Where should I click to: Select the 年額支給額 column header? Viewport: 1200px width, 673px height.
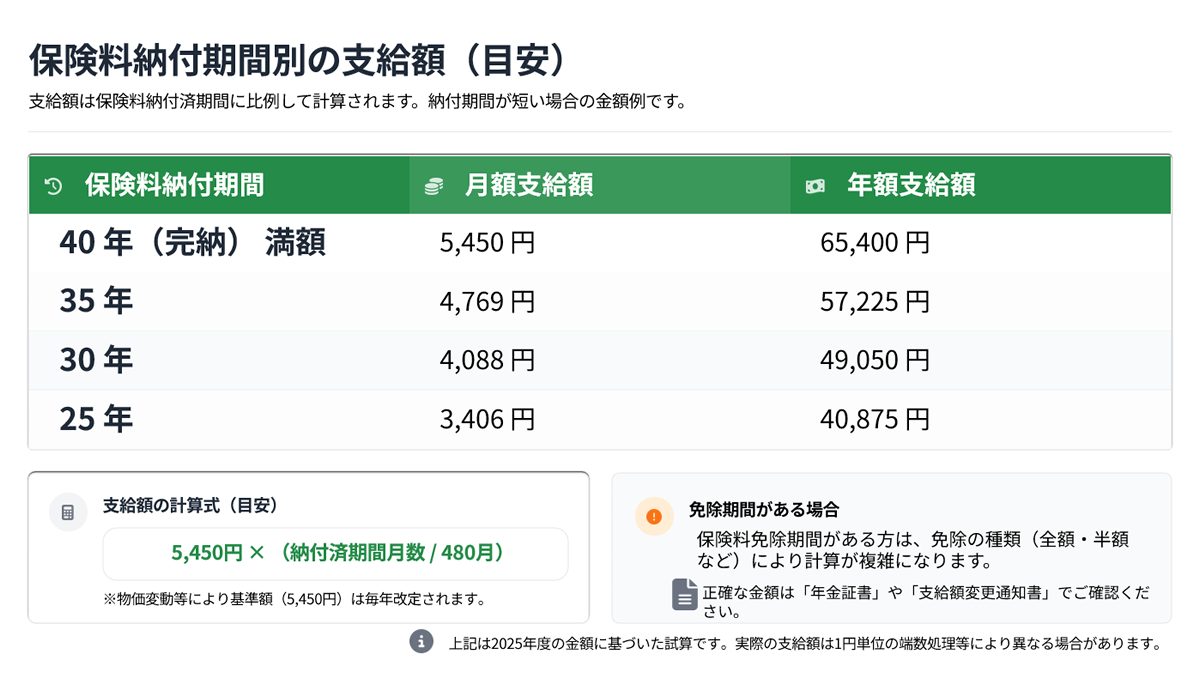911,185
